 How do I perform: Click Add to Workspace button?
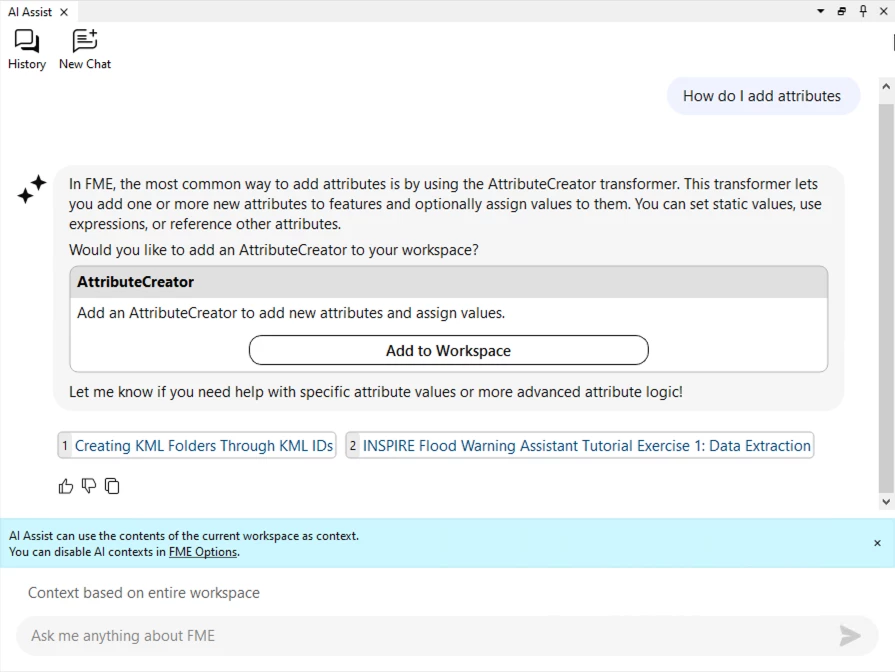tap(448, 351)
